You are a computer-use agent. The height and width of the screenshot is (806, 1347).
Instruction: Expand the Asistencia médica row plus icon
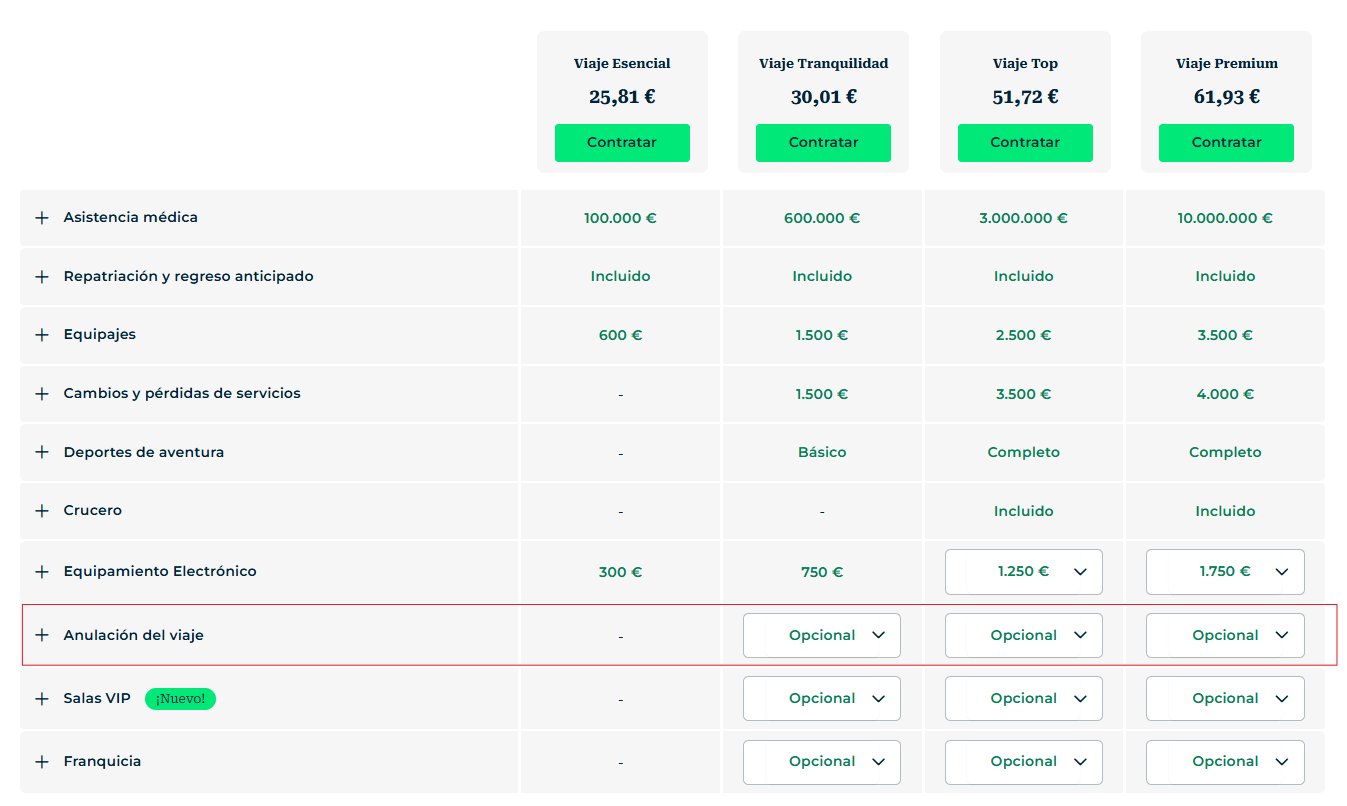click(x=42, y=218)
